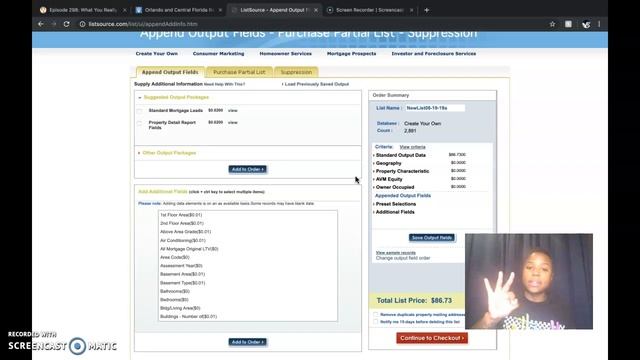Viewport: 640px width, 360px height.
Task: Bookmark this page with the star icon
Action: [x=552, y=24]
